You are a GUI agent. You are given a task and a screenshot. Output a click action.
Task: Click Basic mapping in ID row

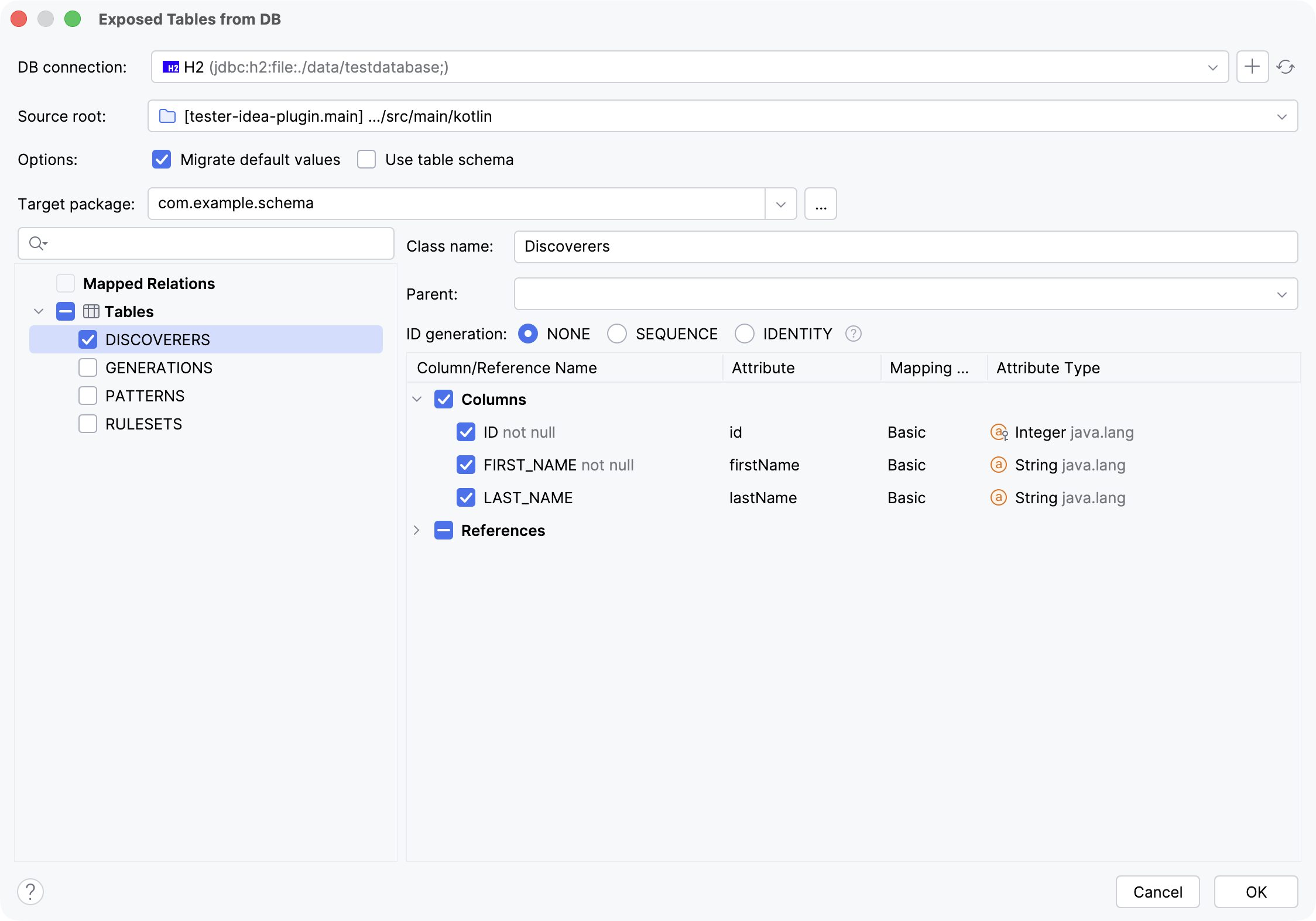pos(907,432)
